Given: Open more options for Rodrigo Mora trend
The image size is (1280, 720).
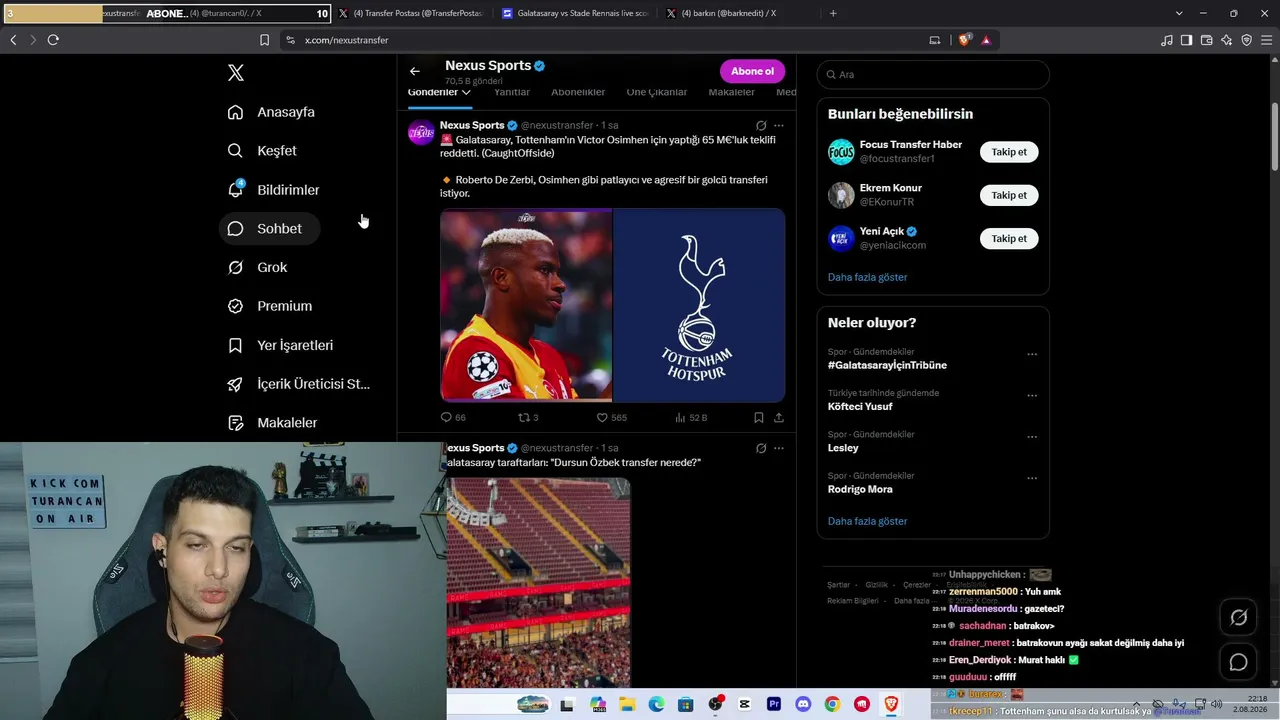Looking at the screenshot, I should tap(1032, 478).
